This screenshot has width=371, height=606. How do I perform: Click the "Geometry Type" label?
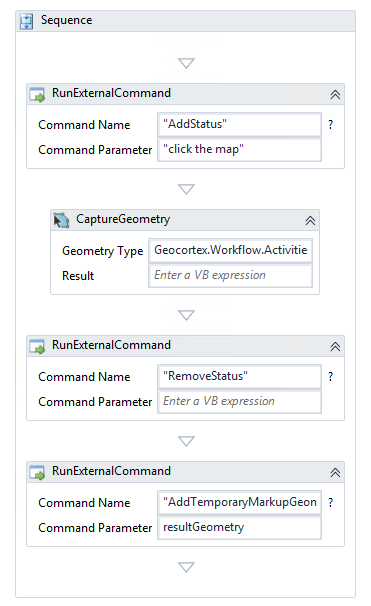[x=102, y=251]
